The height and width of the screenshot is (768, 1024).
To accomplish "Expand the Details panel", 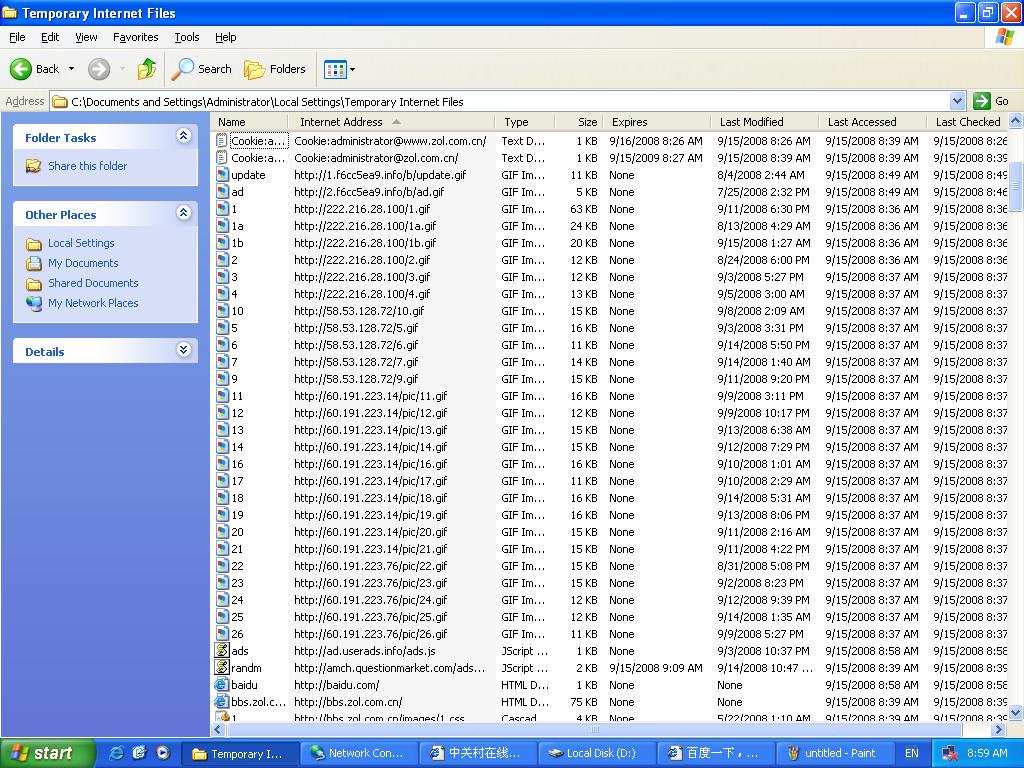I will 183,350.
